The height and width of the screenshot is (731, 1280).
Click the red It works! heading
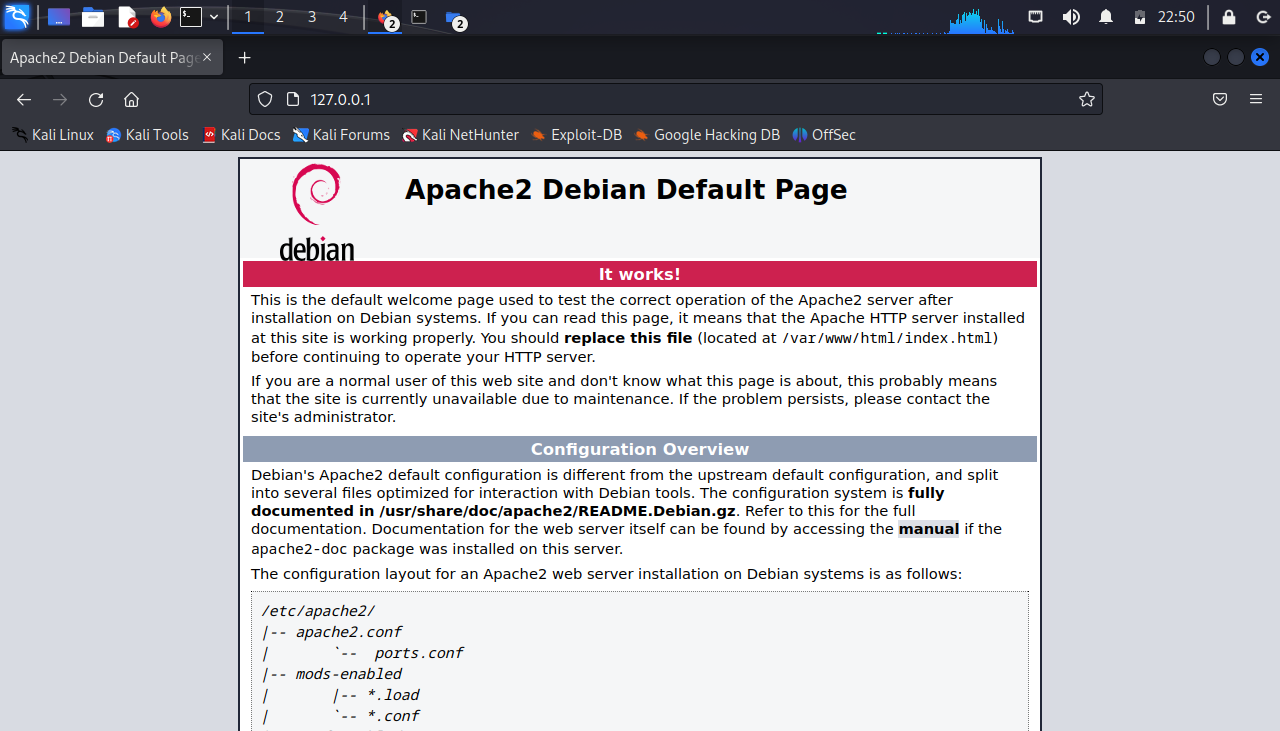click(640, 274)
